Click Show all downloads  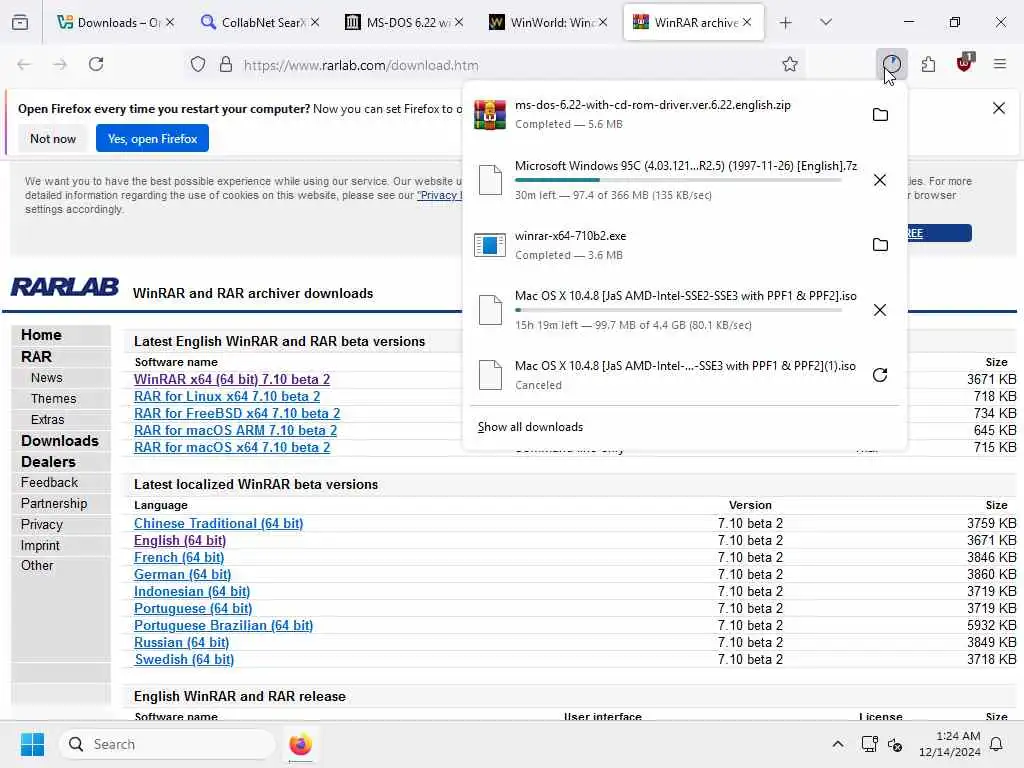[530, 427]
